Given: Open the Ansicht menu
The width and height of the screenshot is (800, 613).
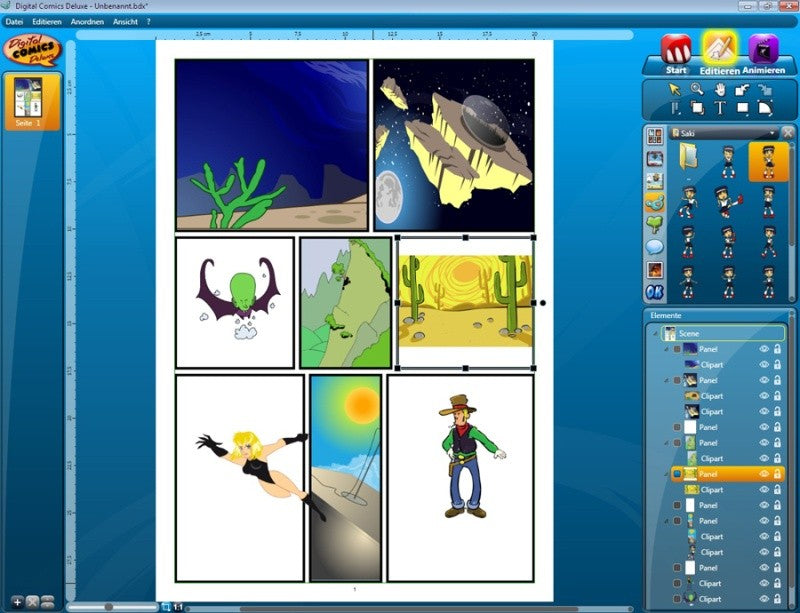Looking at the screenshot, I should (x=126, y=22).
